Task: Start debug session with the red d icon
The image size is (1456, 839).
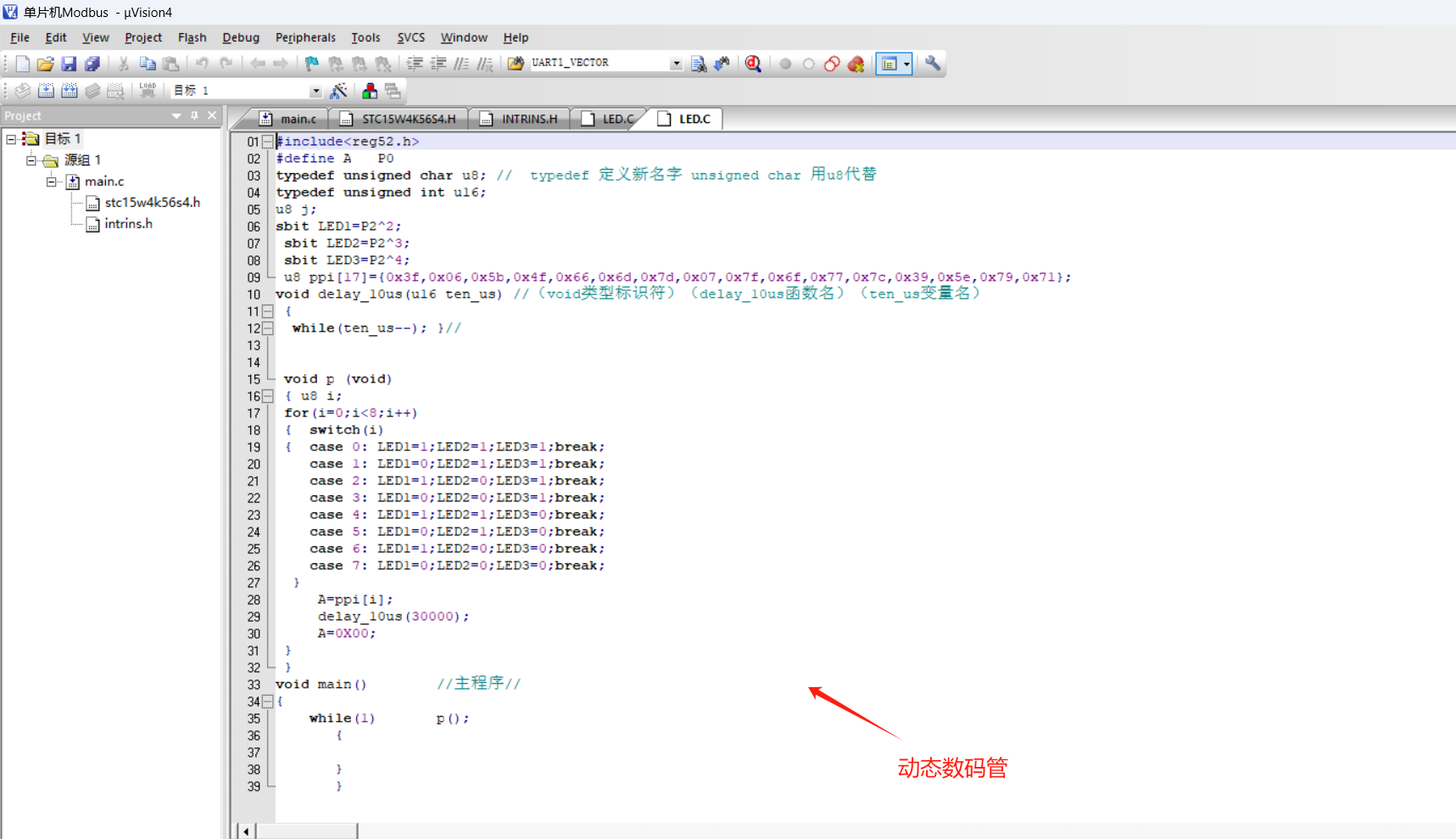Action: coord(753,64)
